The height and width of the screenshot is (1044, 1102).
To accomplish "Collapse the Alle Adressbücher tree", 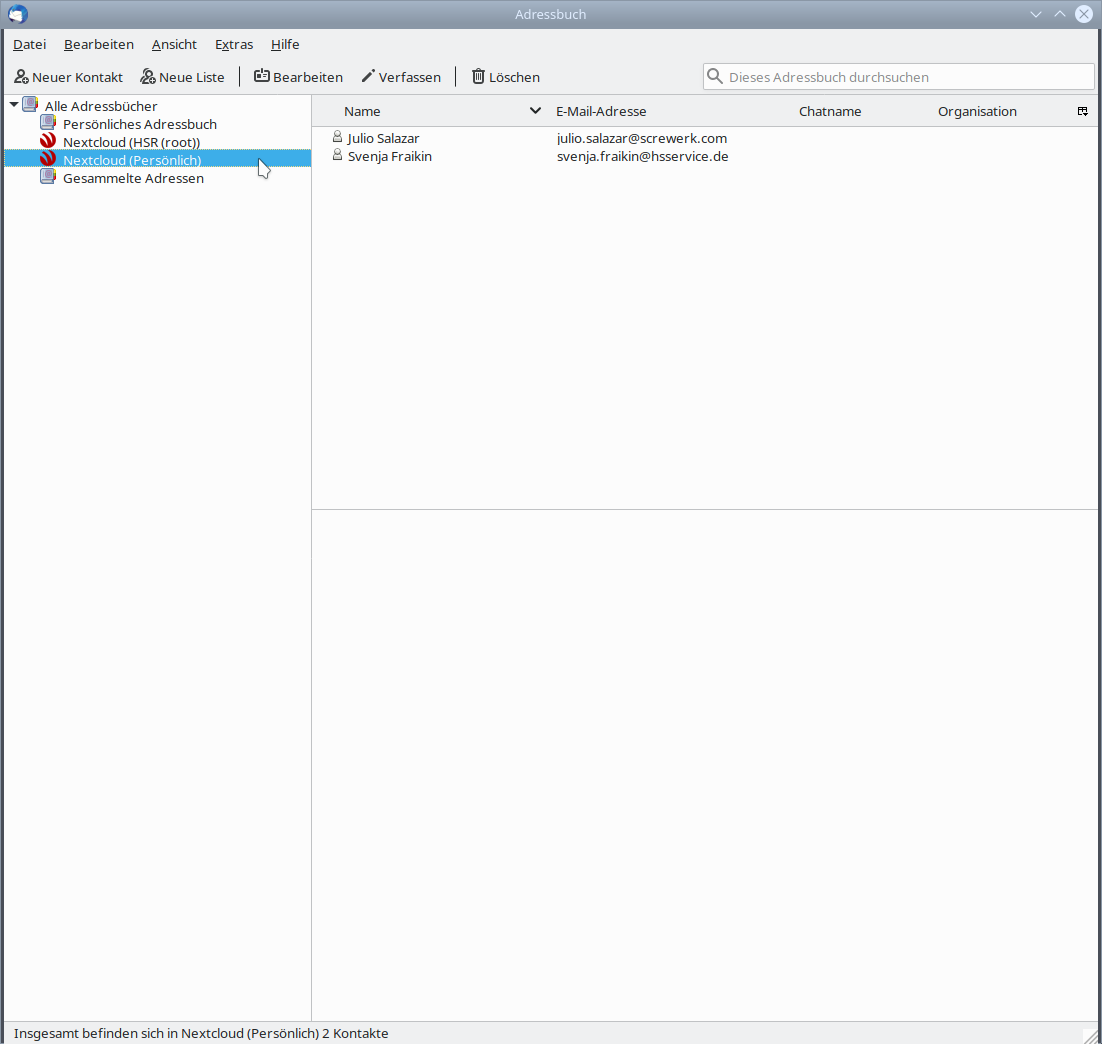I will (14, 105).
